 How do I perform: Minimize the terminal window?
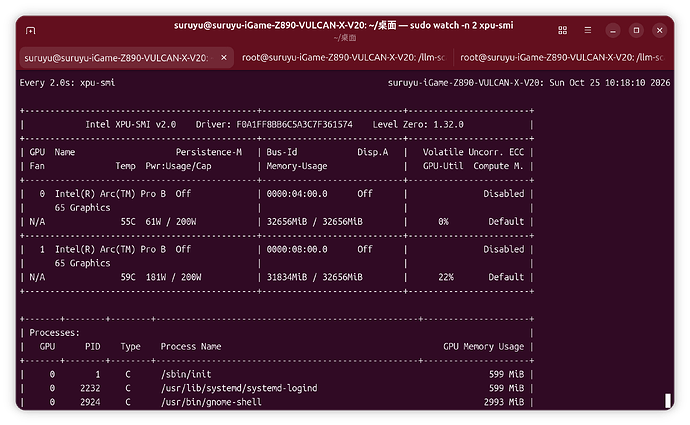point(613,30)
